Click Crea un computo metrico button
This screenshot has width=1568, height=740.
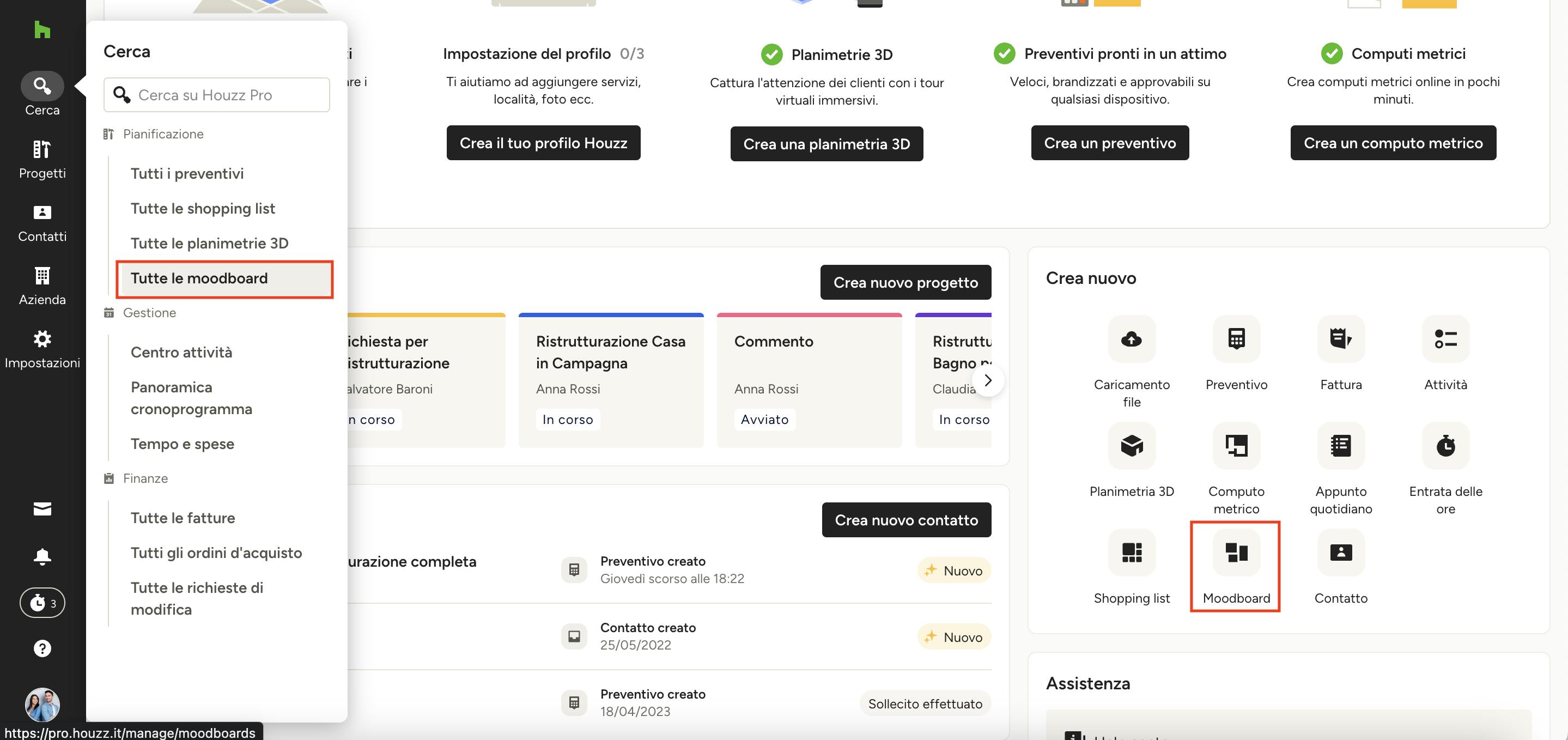click(1393, 143)
